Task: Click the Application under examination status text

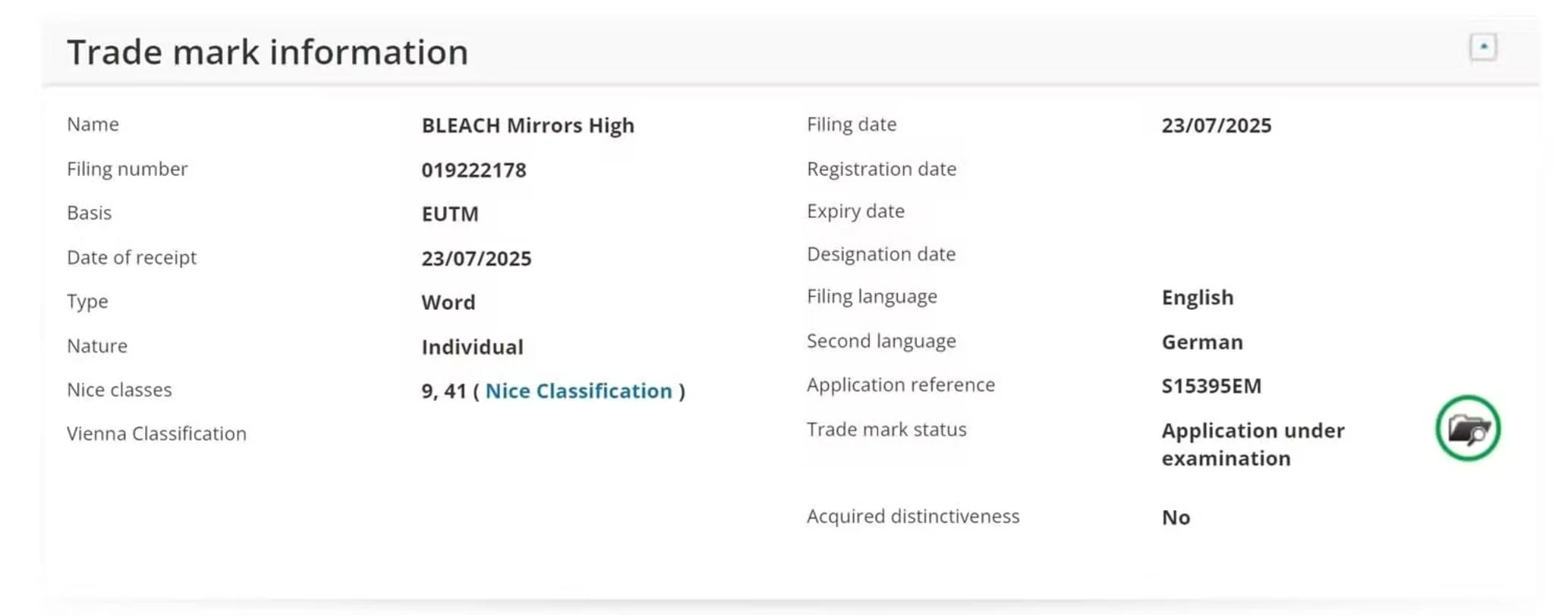Action: [x=1252, y=444]
